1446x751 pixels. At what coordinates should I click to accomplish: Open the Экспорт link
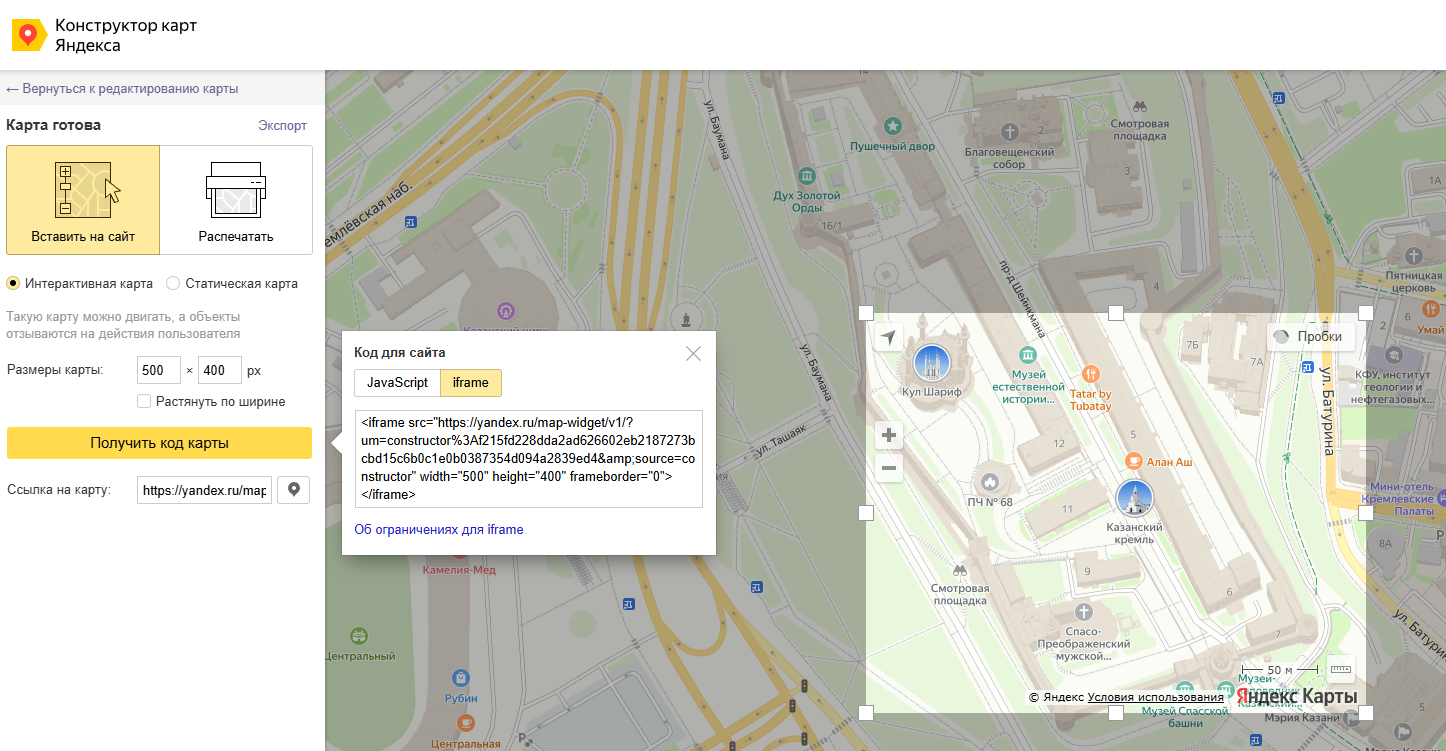pyautogui.click(x=282, y=125)
